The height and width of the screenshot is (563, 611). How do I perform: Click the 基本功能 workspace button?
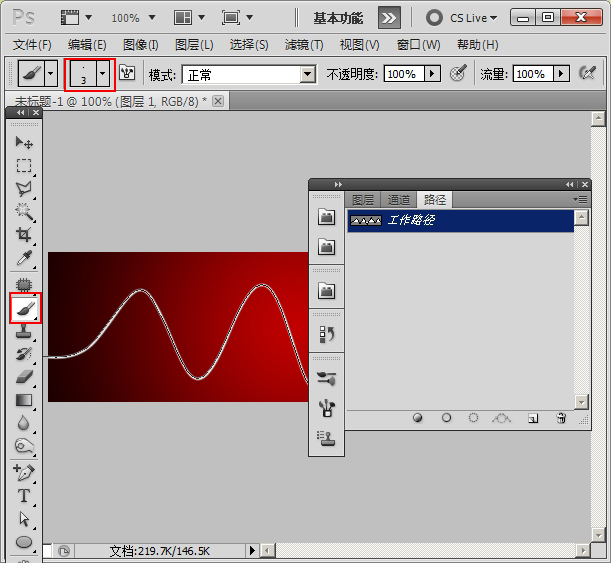(x=338, y=18)
